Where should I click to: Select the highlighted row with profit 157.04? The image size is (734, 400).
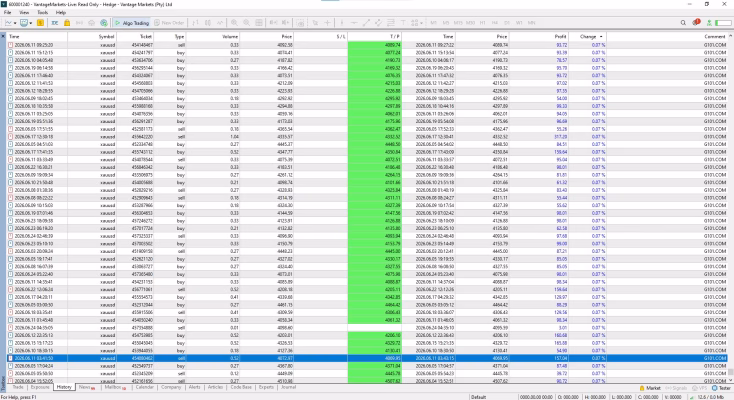[367, 358]
